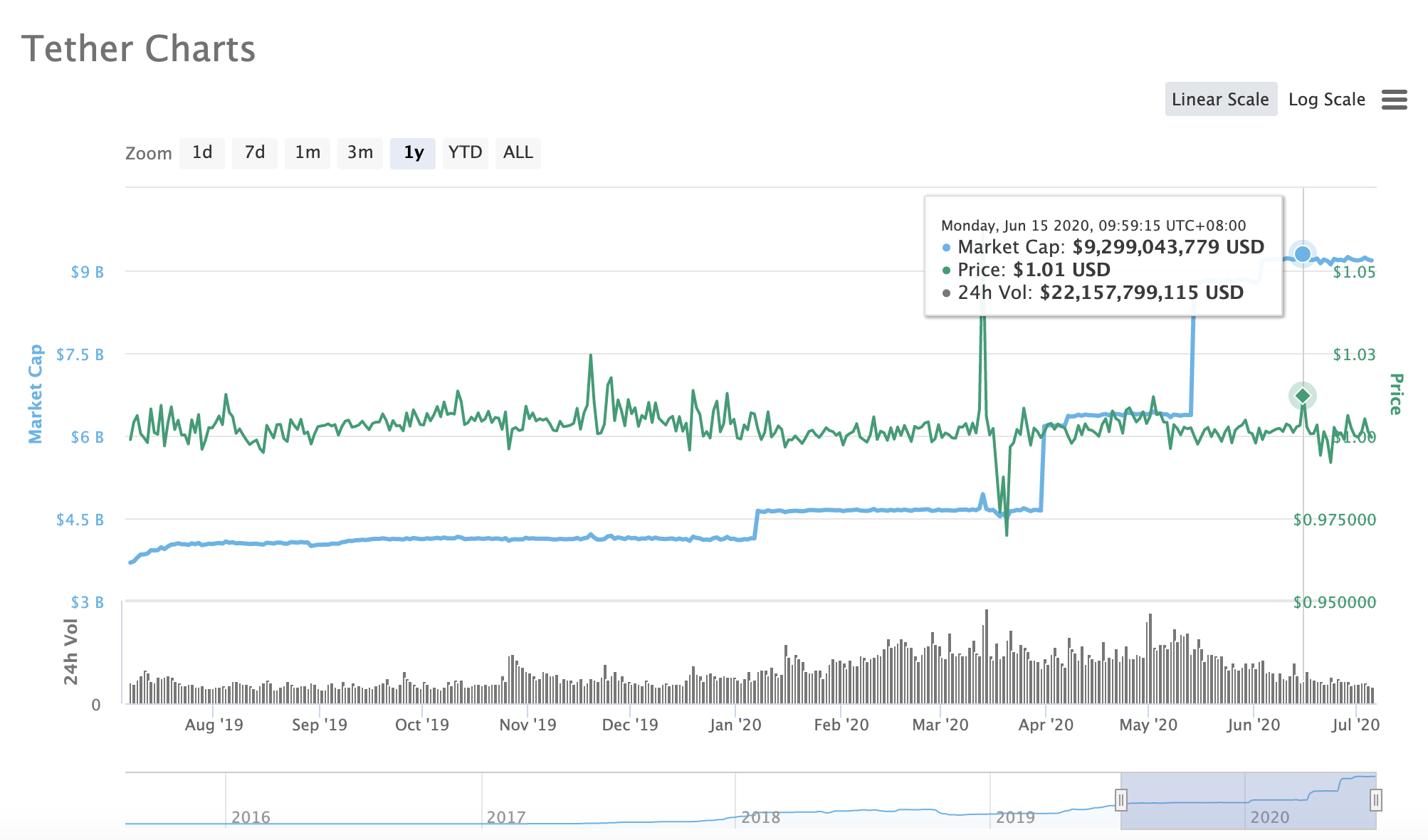Click the green price diamond marker

[1303, 396]
